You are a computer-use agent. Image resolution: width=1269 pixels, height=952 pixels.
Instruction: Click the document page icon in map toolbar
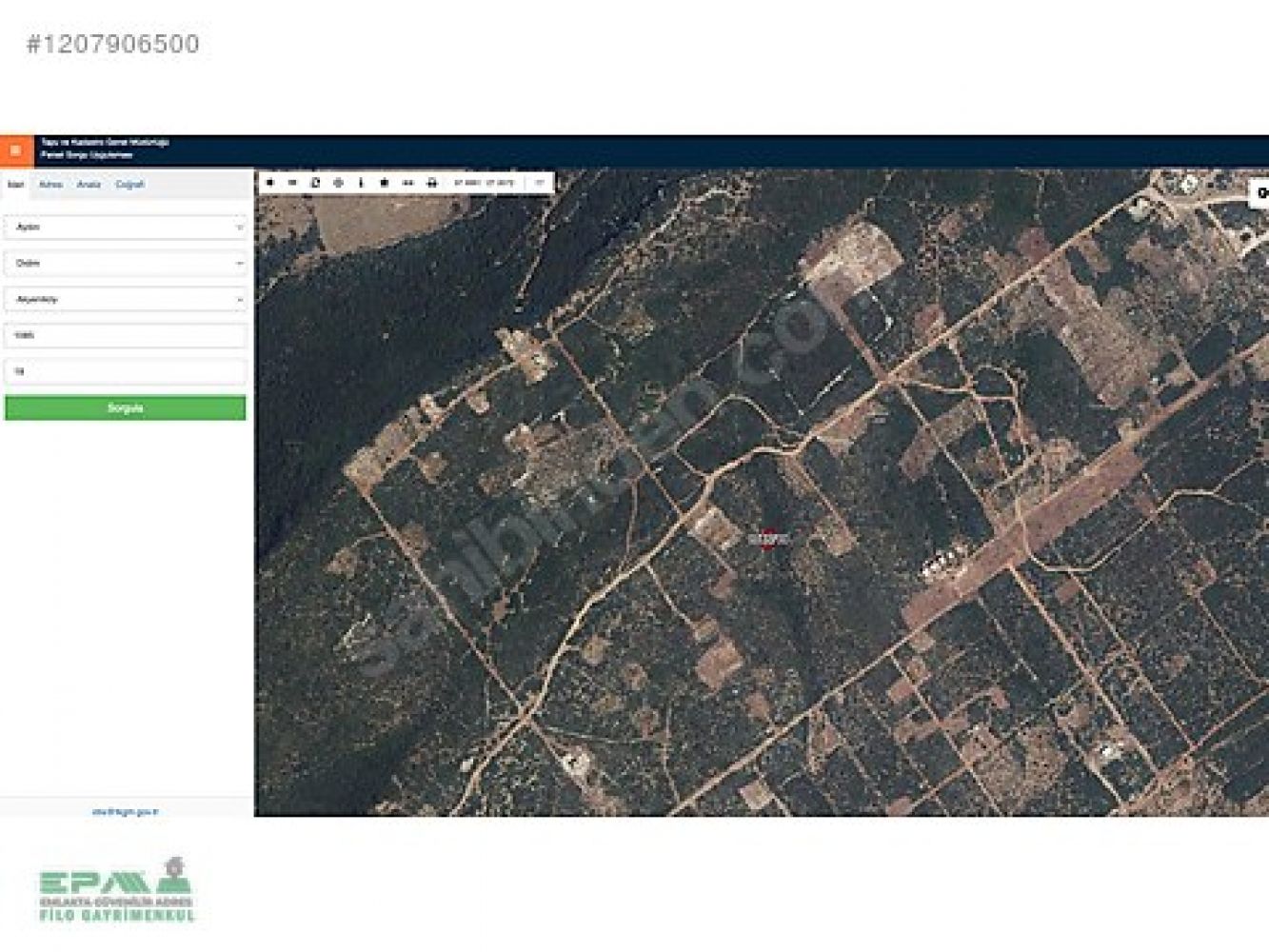point(315,183)
